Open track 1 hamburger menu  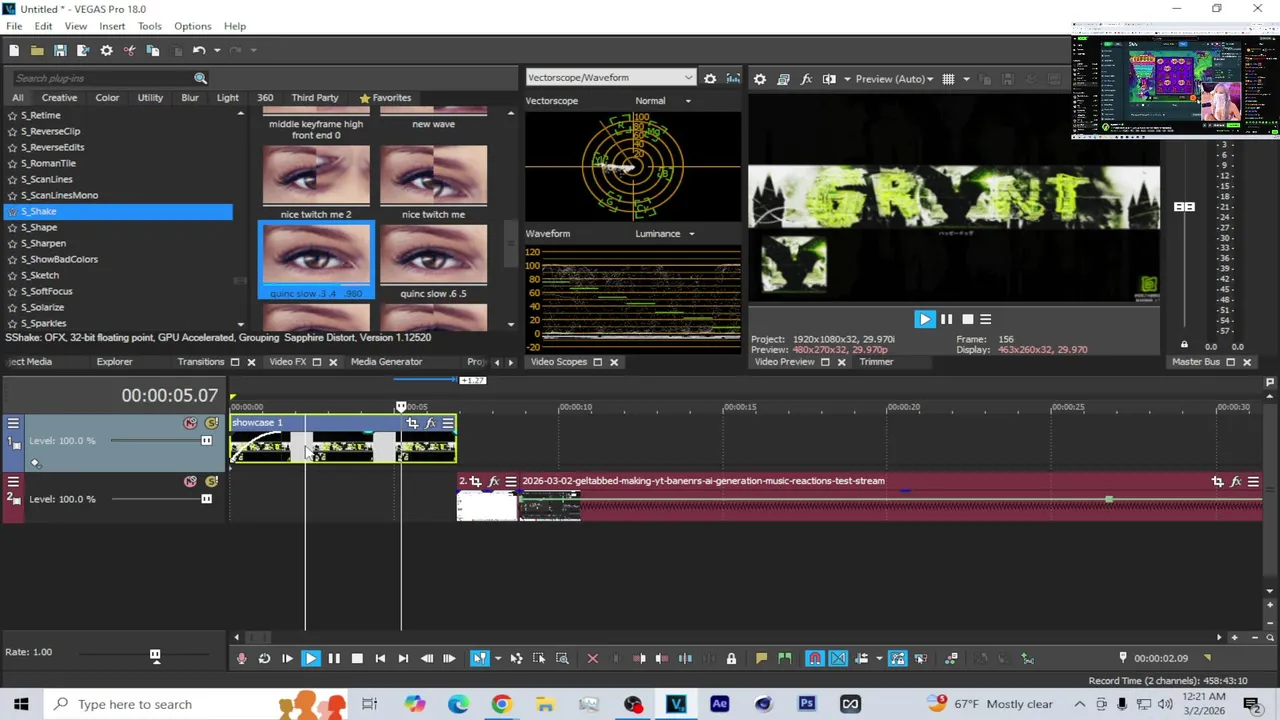pyautogui.click(x=13, y=423)
